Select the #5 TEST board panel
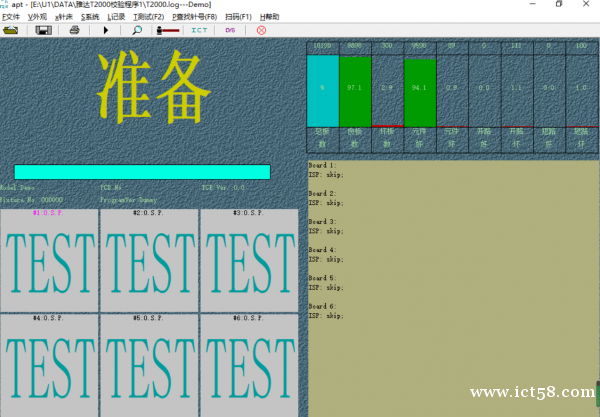600x417 pixels. coord(149,365)
